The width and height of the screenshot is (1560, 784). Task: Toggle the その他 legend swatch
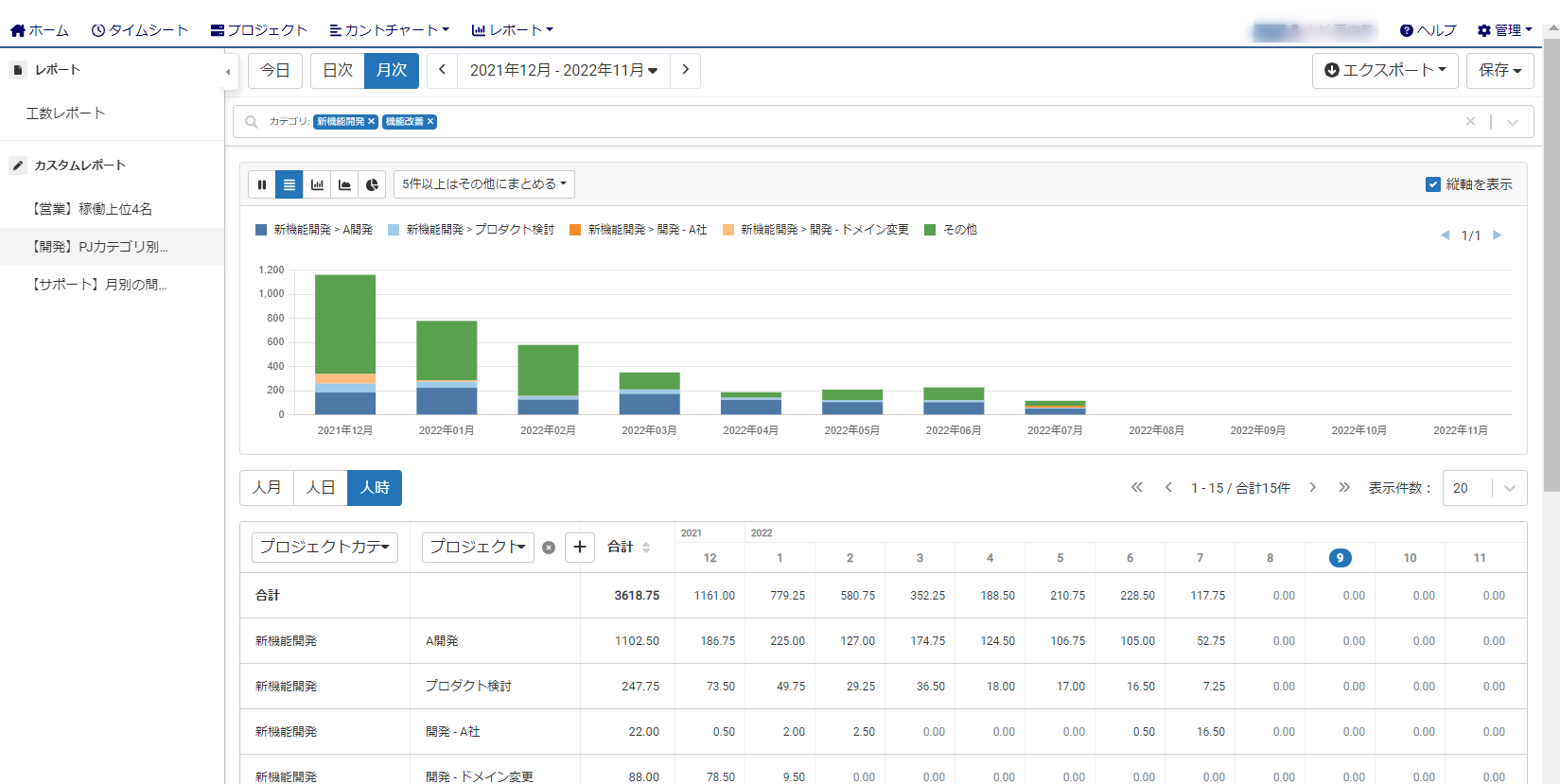point(930,230)
